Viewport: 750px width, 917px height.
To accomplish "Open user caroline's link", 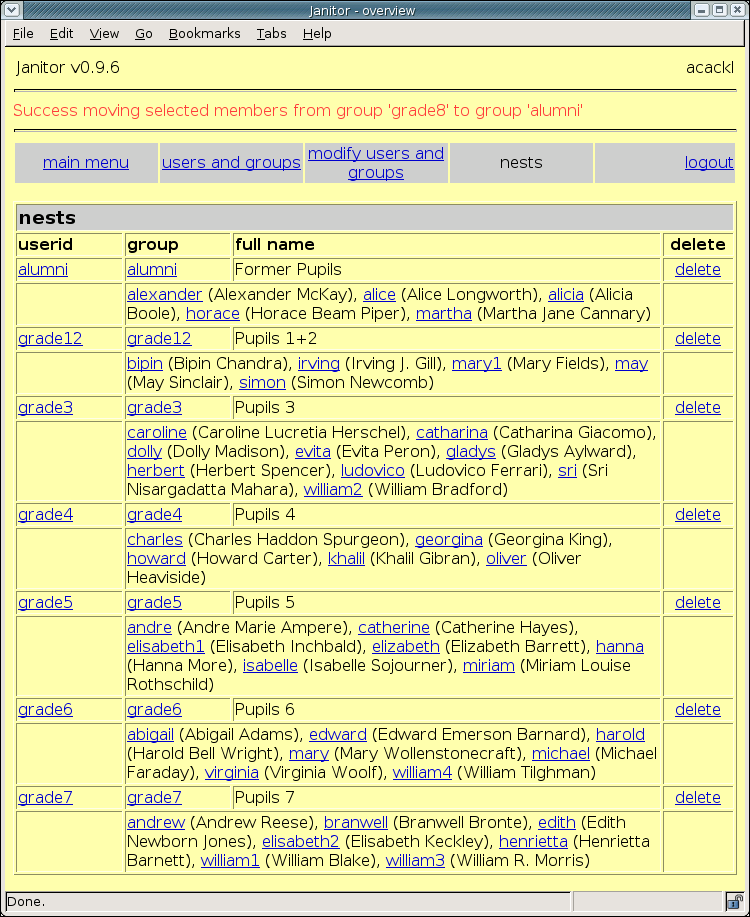I will pyautogui.click(x=157, y=433).
